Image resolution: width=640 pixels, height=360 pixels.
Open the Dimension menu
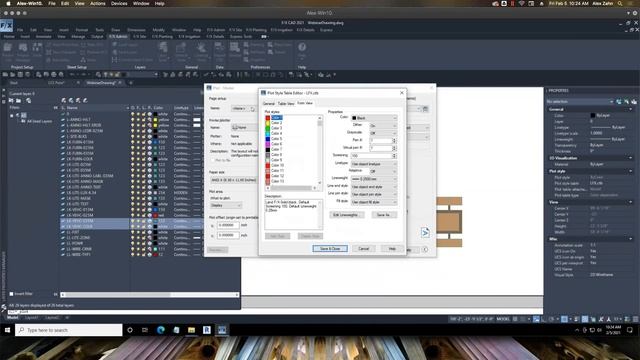tap(136, 30)
